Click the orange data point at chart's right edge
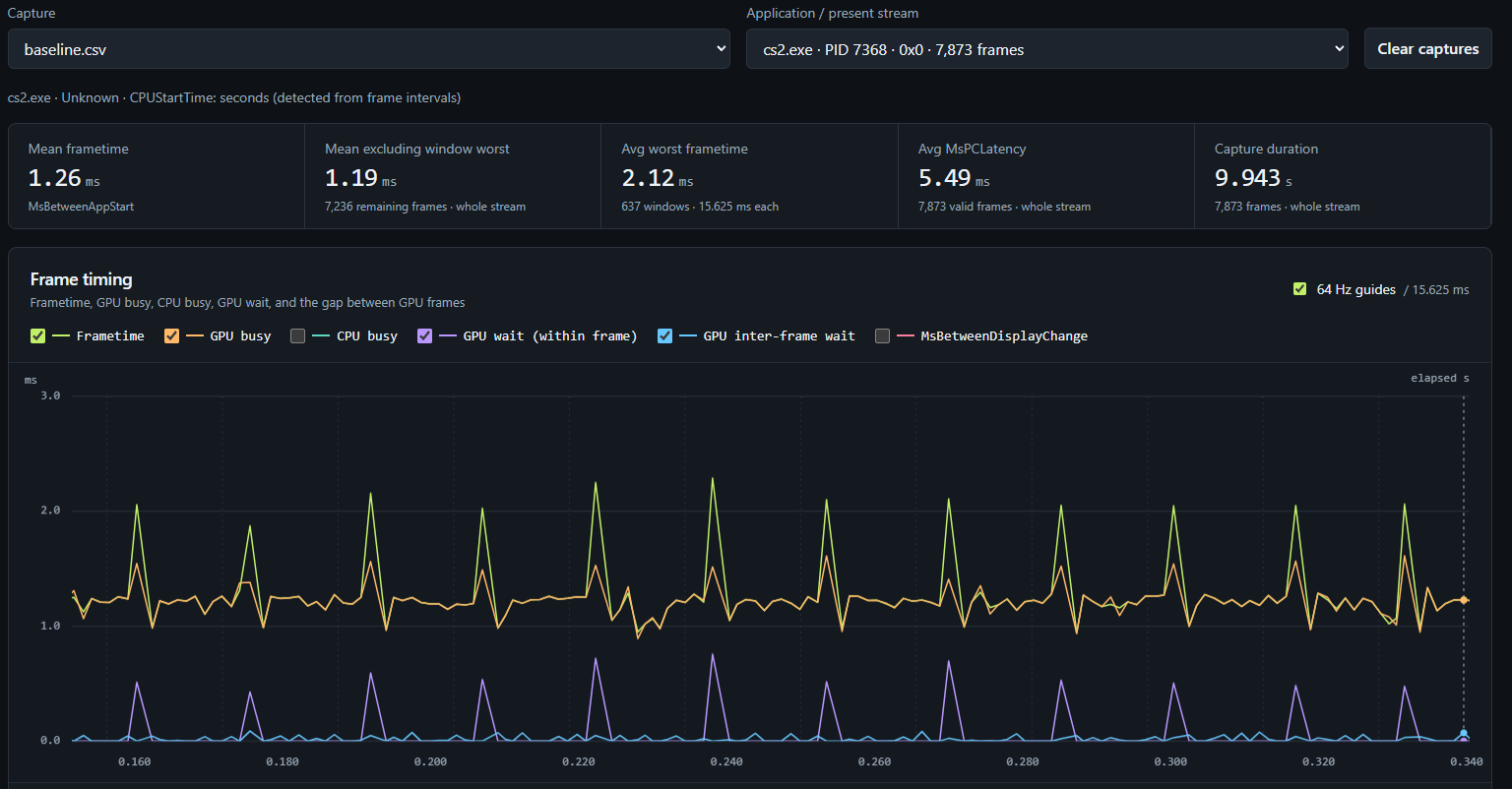 pyautogui.click(x=1464, y=599)
